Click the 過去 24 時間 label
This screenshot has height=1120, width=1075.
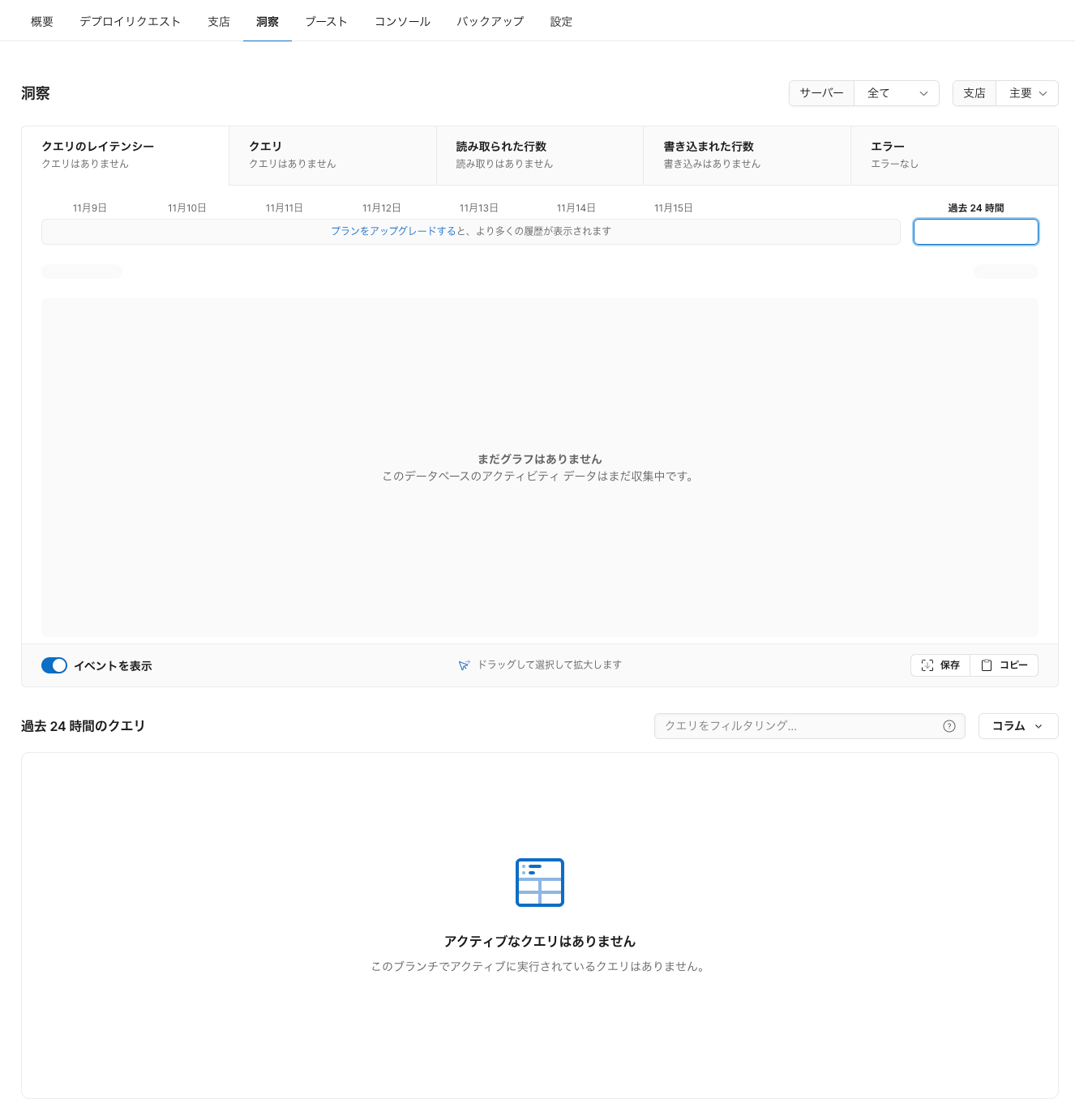click(976, 208)
